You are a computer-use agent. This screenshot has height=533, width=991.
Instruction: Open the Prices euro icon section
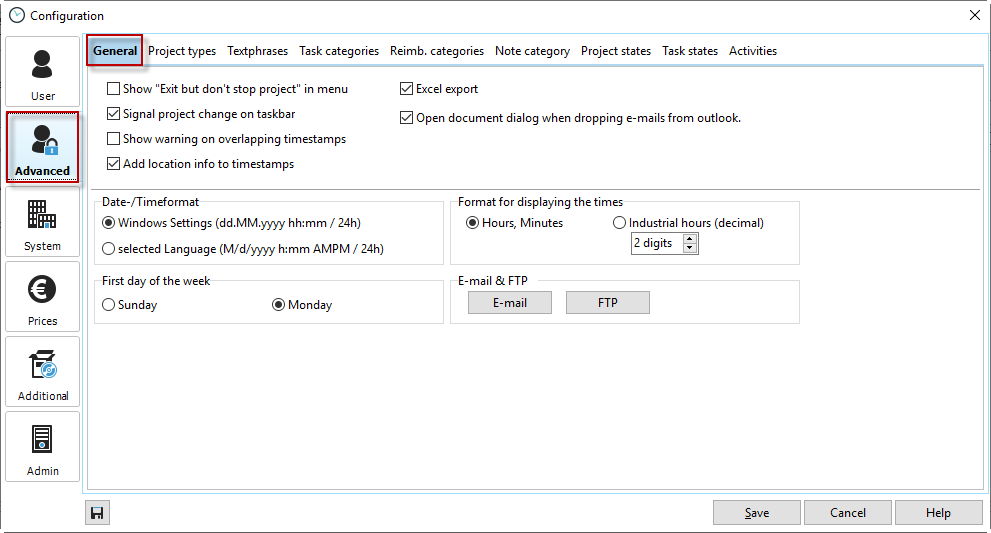coord(42,297)
